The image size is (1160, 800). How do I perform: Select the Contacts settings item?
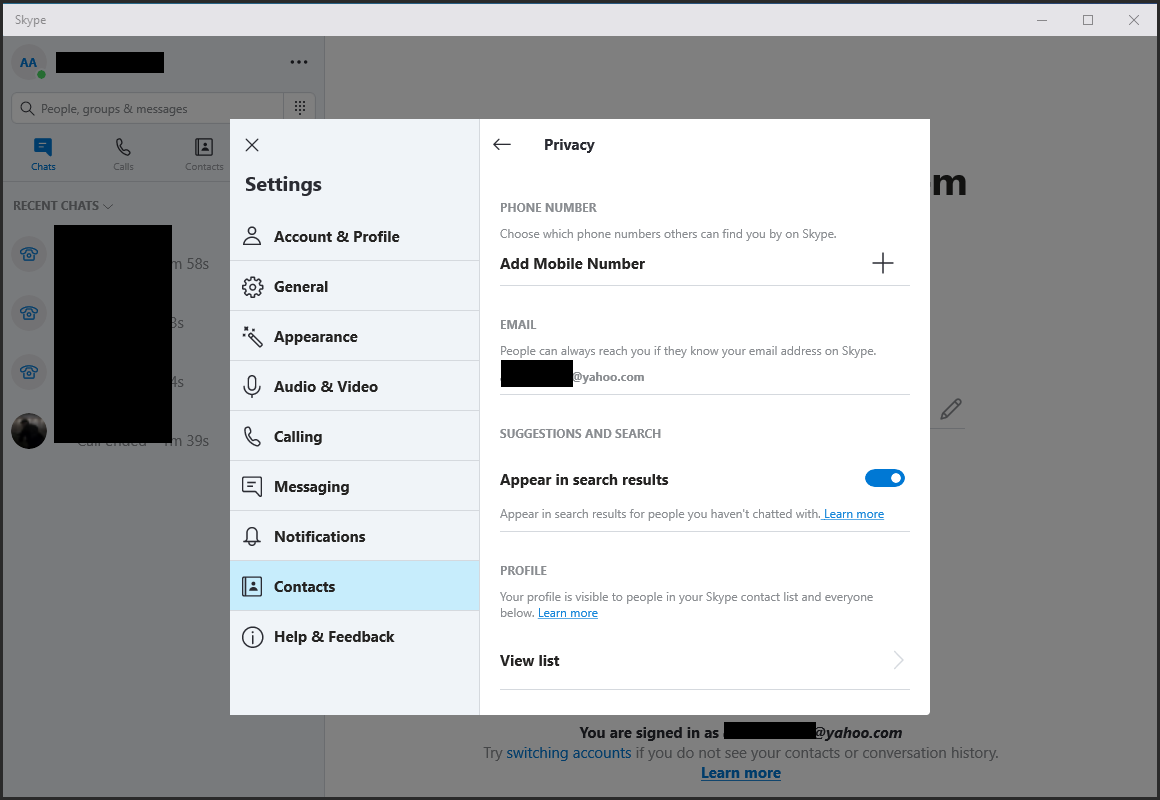(x=354, y=586)
